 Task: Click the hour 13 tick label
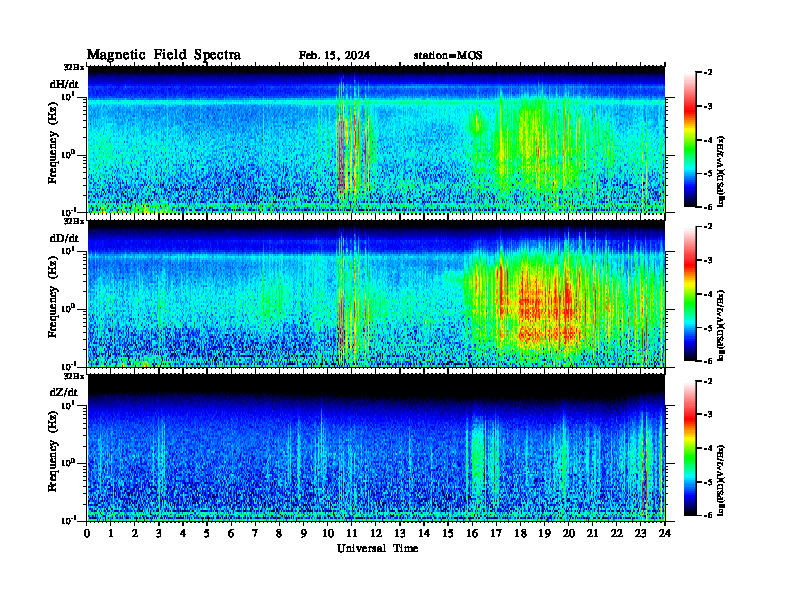coord(400,533)
